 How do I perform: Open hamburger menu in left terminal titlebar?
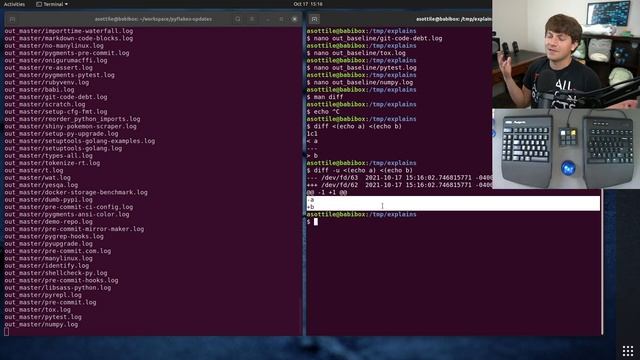(252, 19)
